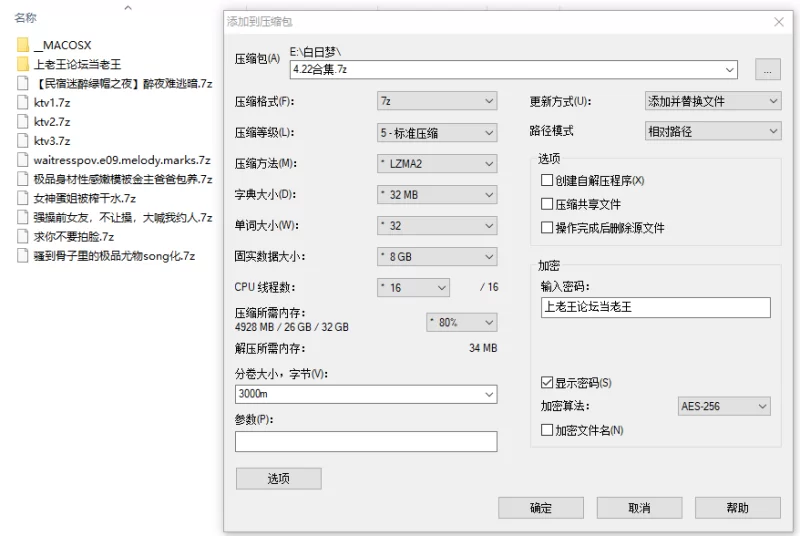Click into the 参数 input field
Screen dimensions: 800x536
(x=366, y=442)
